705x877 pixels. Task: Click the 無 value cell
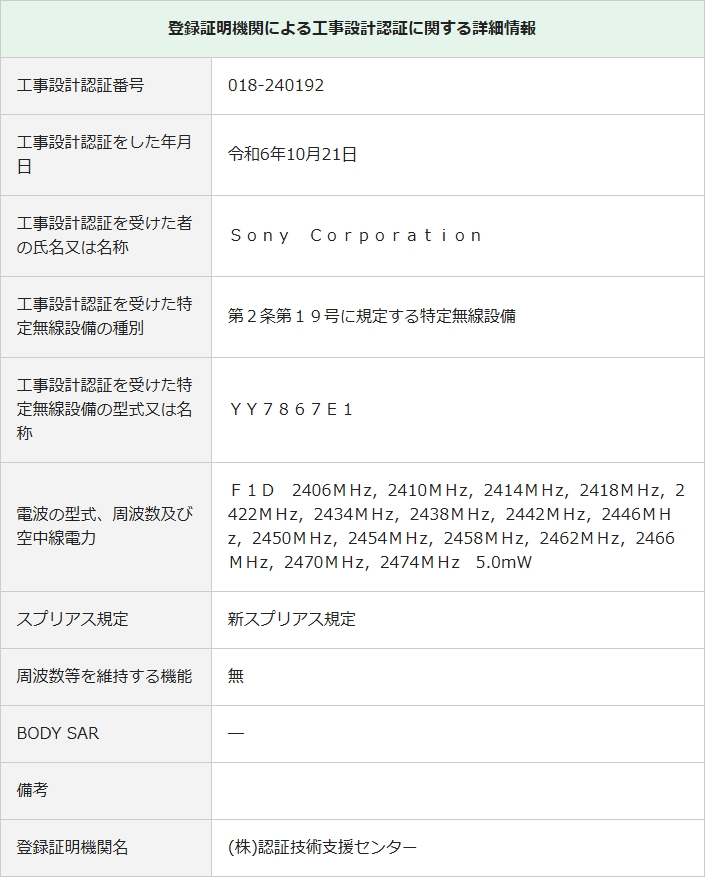point(458,677)
